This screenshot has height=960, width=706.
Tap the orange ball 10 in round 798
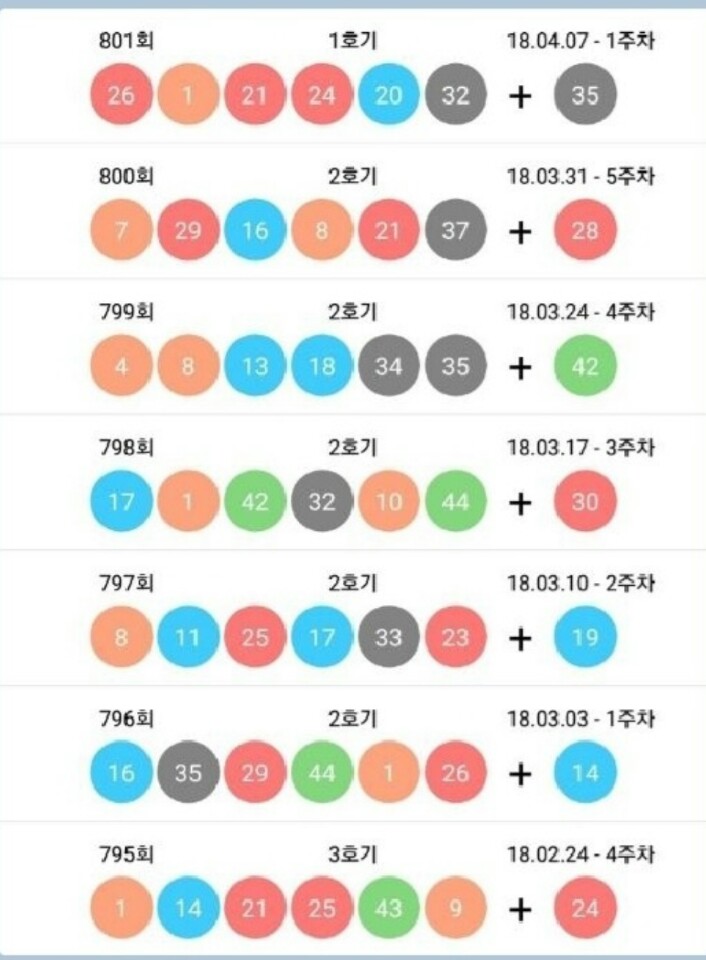tap(388, 502)
